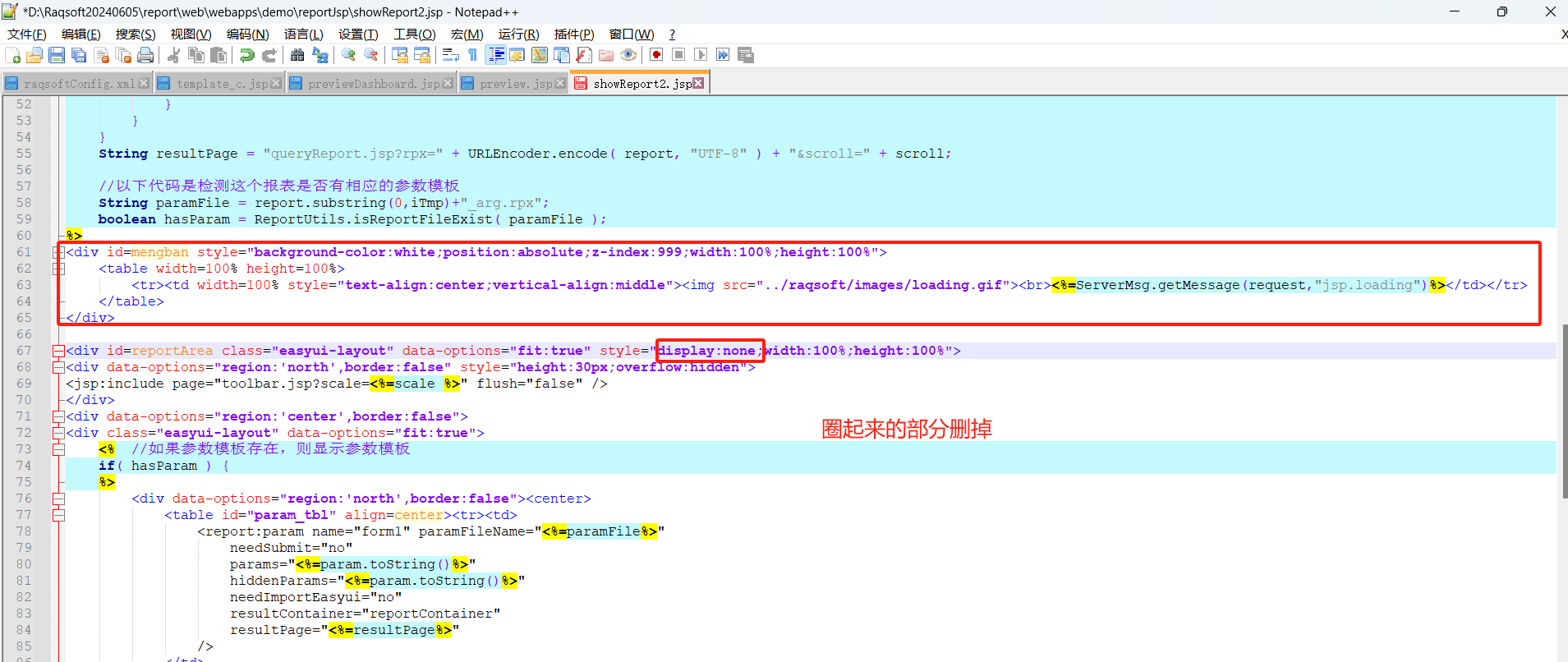Save the recorded macro icon
This screenshot has width=1568, height=662.
[746, 55]
